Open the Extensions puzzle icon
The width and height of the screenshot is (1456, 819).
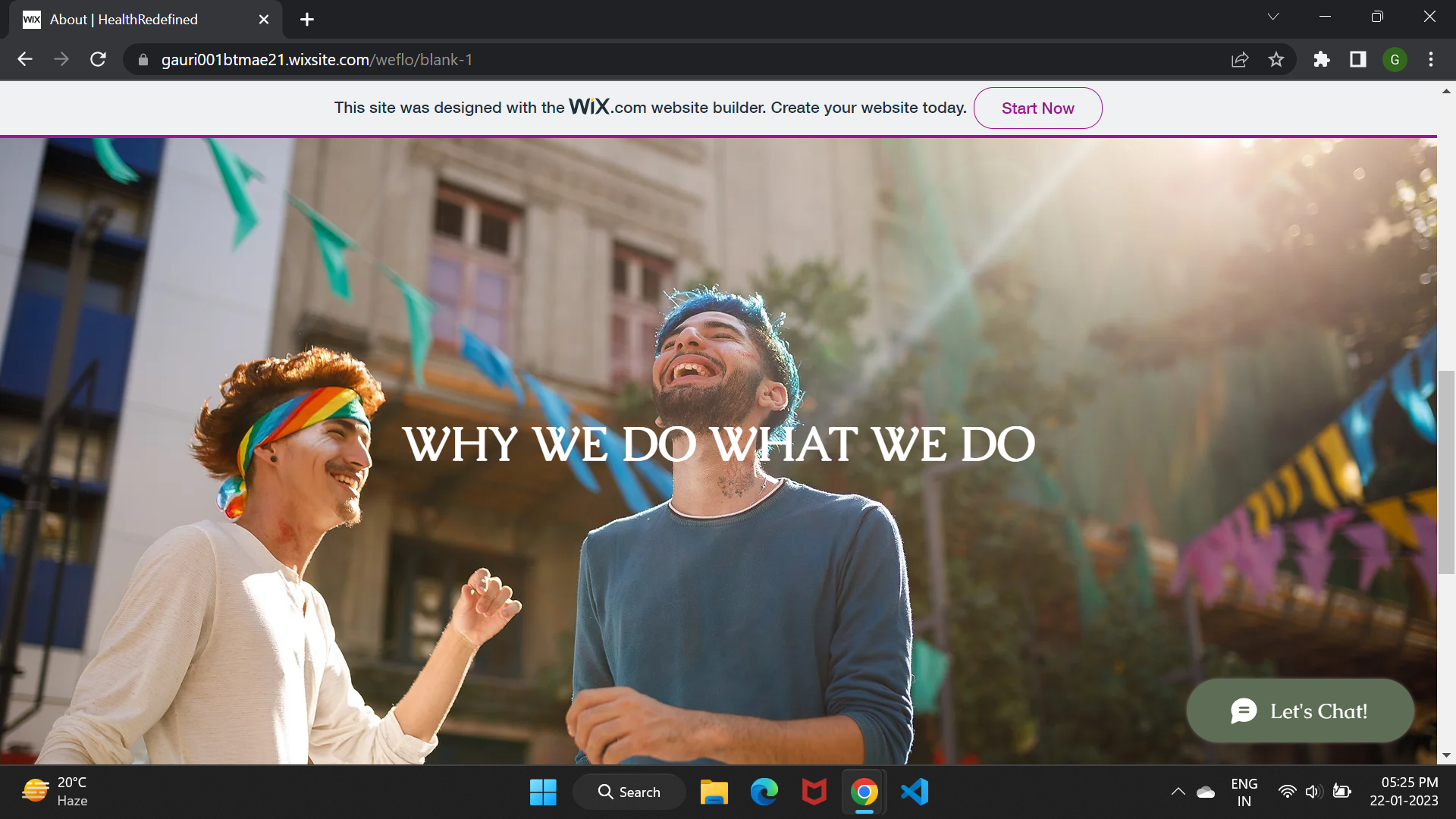click(1322, 59)
